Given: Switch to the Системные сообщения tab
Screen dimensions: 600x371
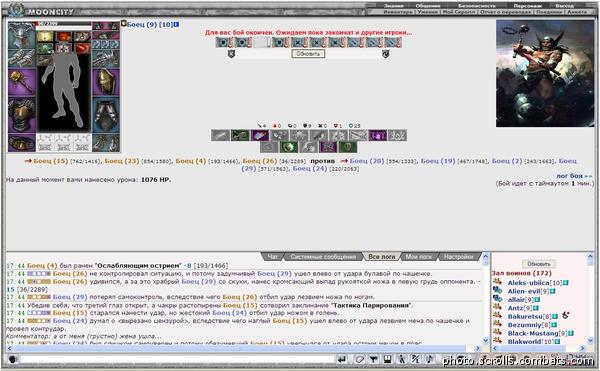Looking at the screenshot, I should [323, 257].
